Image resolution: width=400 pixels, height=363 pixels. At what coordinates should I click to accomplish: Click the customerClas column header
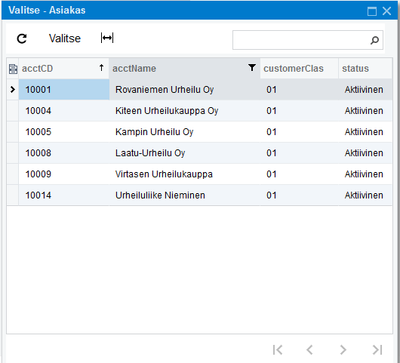point(299,68)
